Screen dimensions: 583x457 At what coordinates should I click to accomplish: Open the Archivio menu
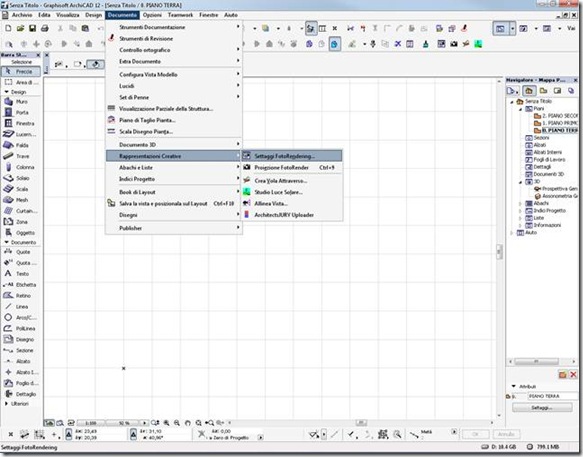22,15
